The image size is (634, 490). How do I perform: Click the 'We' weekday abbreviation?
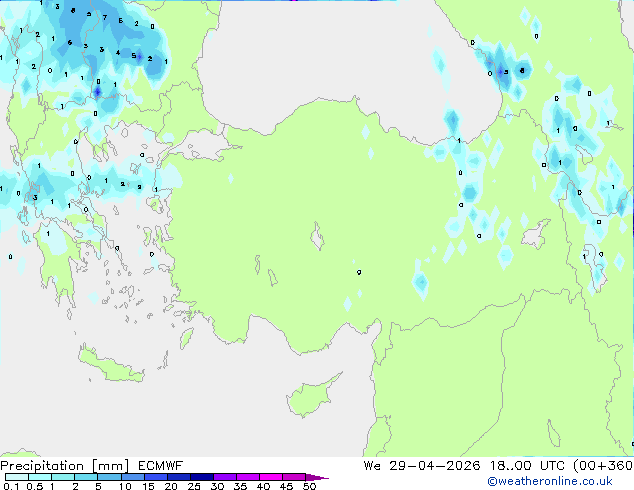tap(372, 466)
